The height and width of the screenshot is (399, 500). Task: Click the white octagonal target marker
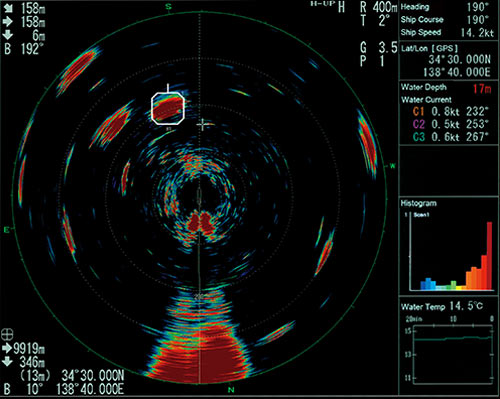click(168, 108)
